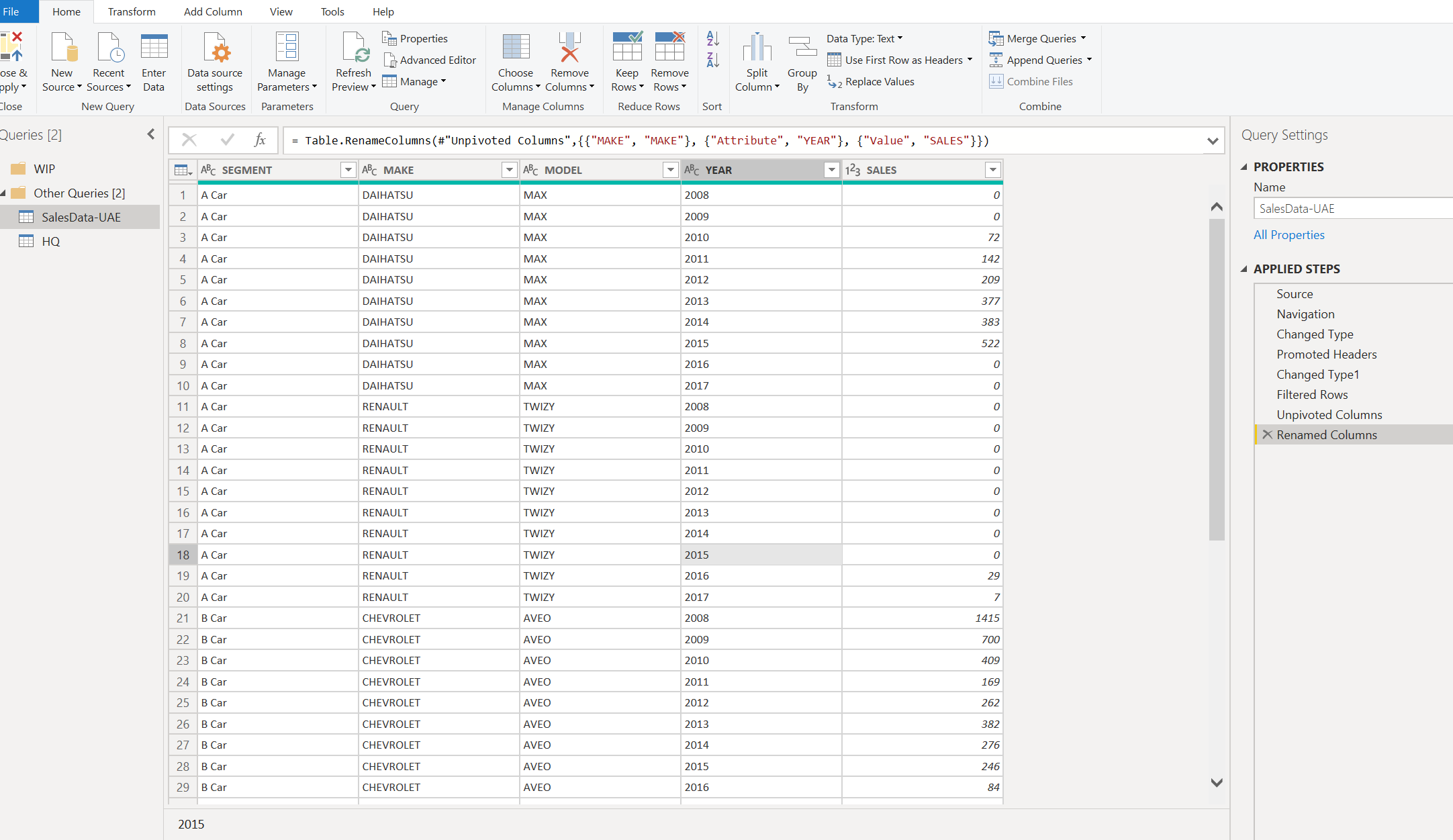This screenshot has height=840, width=1453.
Task: Collapse the Queries pane
Action: (151, 134)
